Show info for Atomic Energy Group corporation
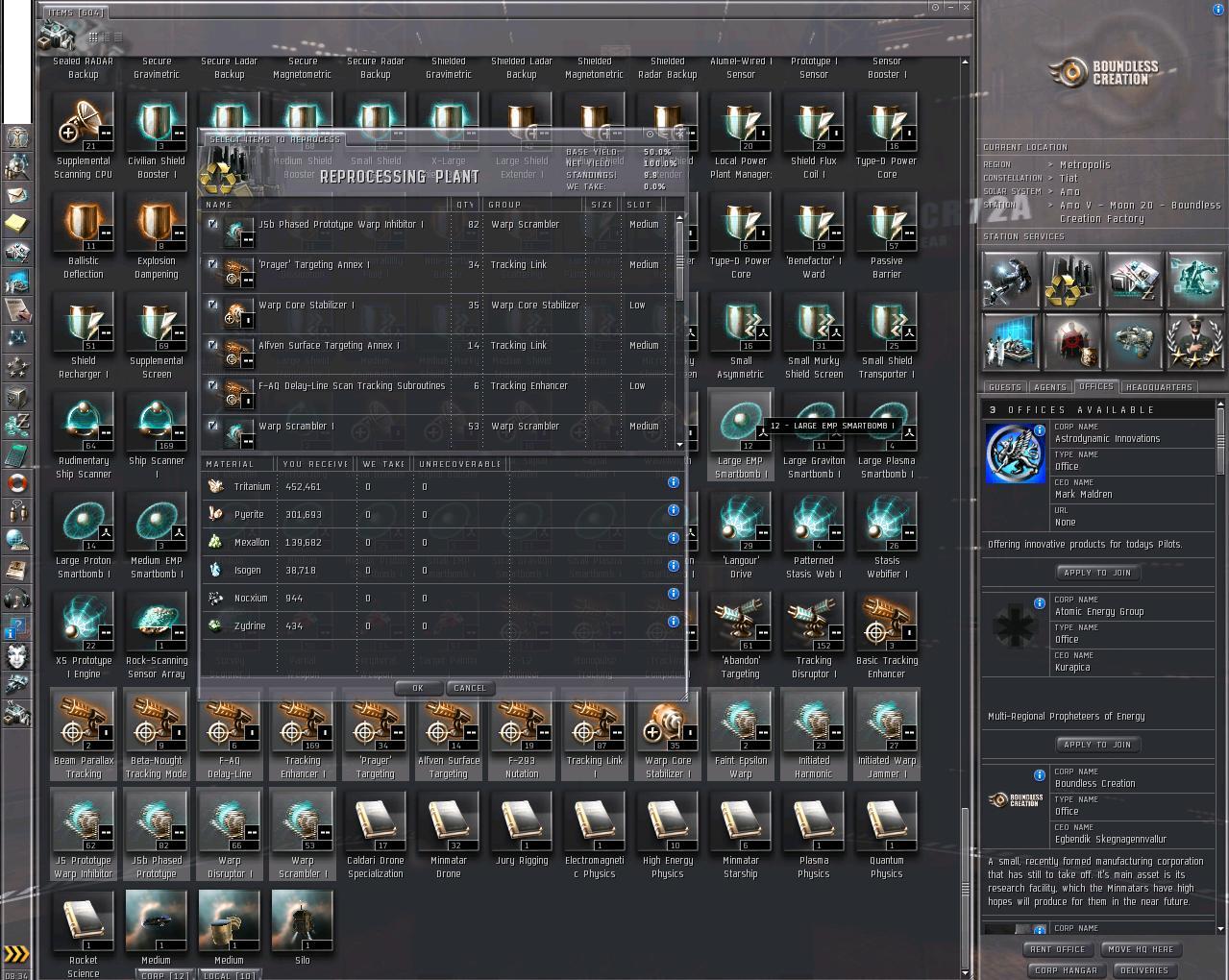This screenshot has height=980, width=1229. [1040, 603]
